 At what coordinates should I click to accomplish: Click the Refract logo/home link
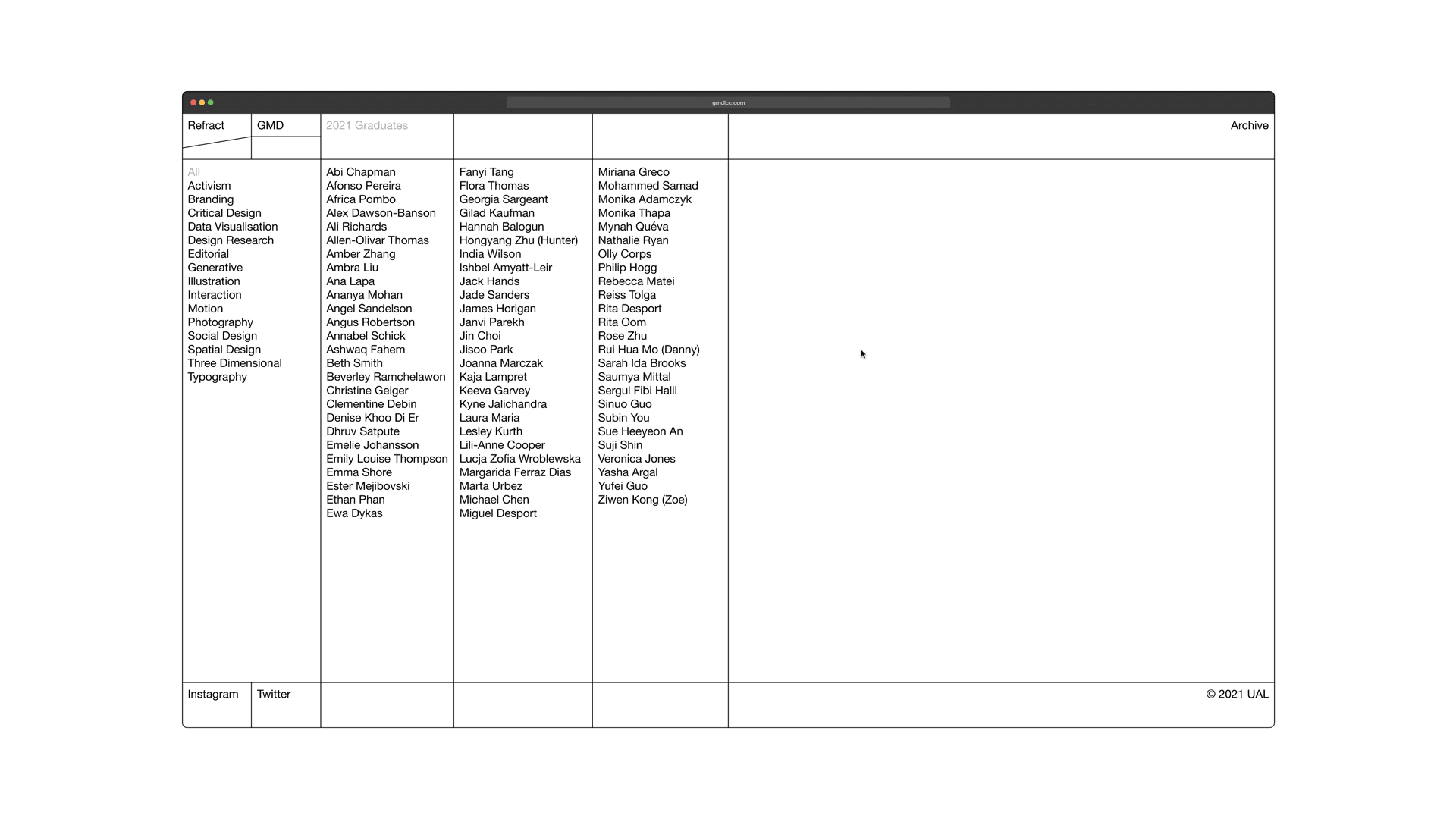[x=207, y=124]
